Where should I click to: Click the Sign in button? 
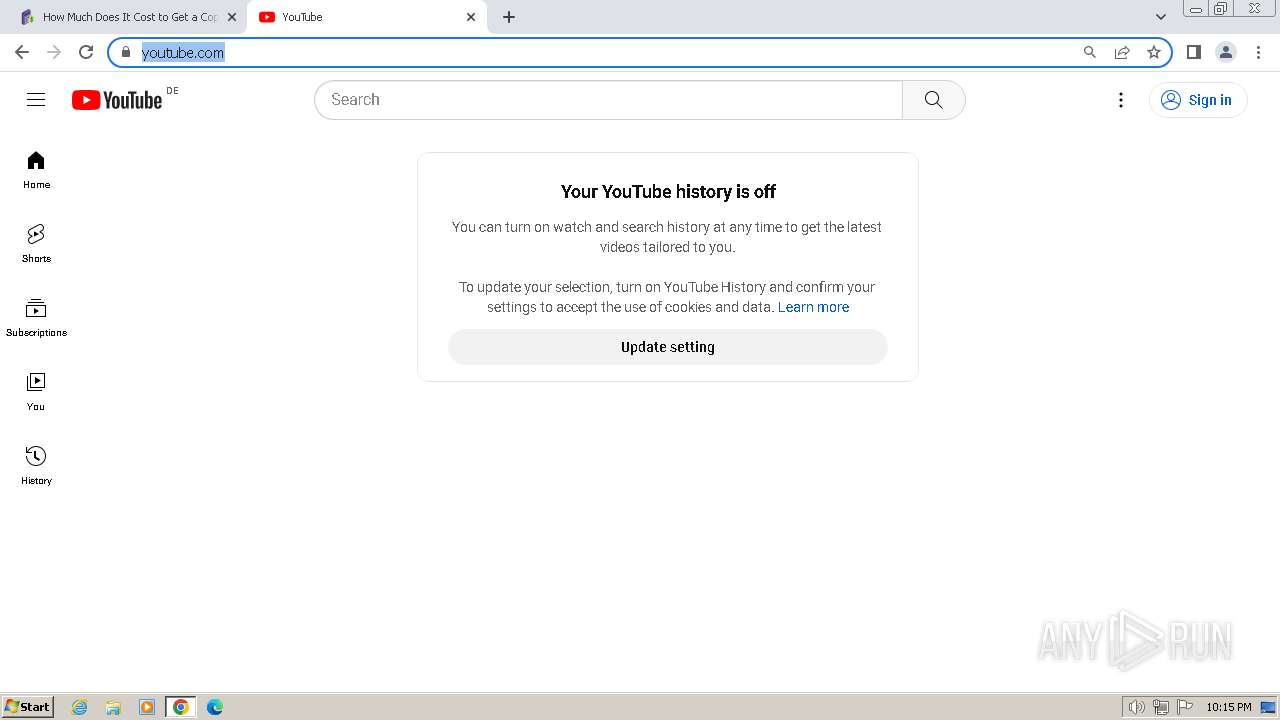pos(1198,100)
